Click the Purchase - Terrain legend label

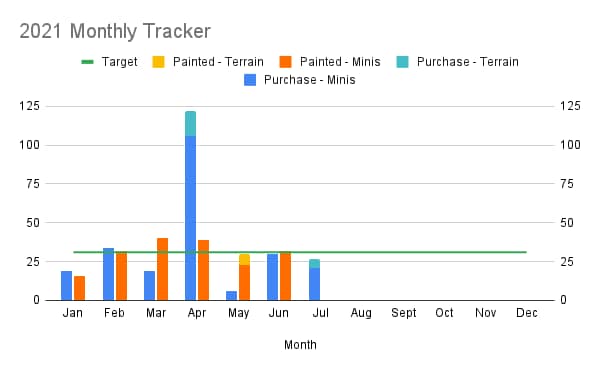468,62
